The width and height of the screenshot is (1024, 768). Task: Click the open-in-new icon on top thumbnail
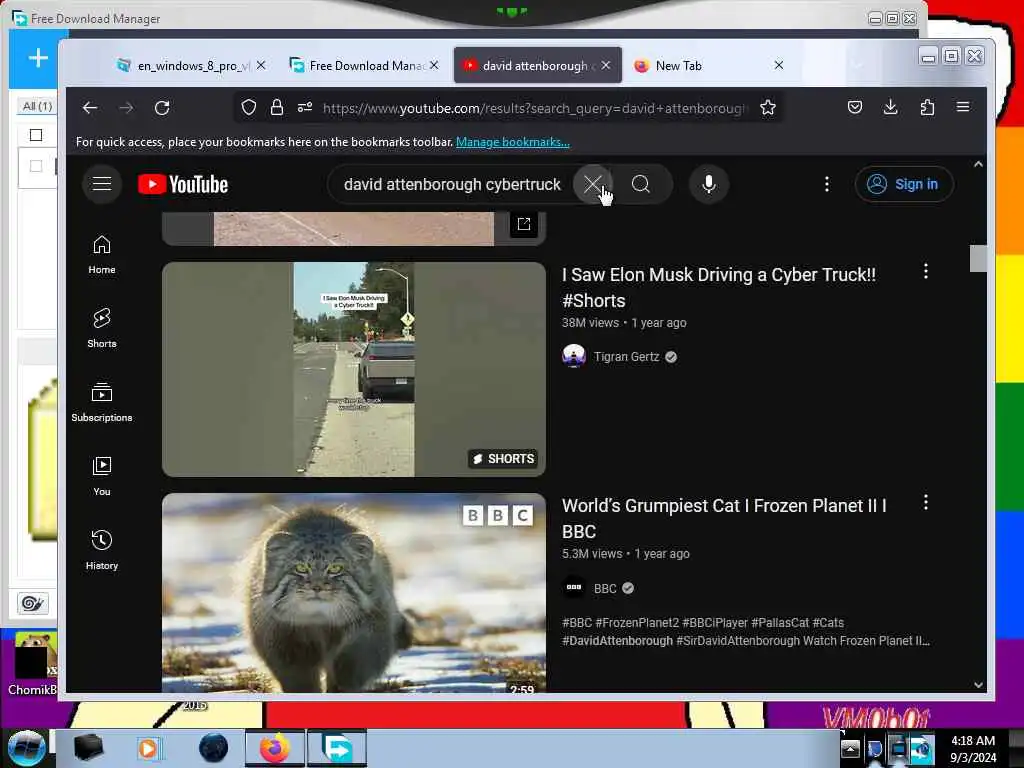(x=524, y=224)
